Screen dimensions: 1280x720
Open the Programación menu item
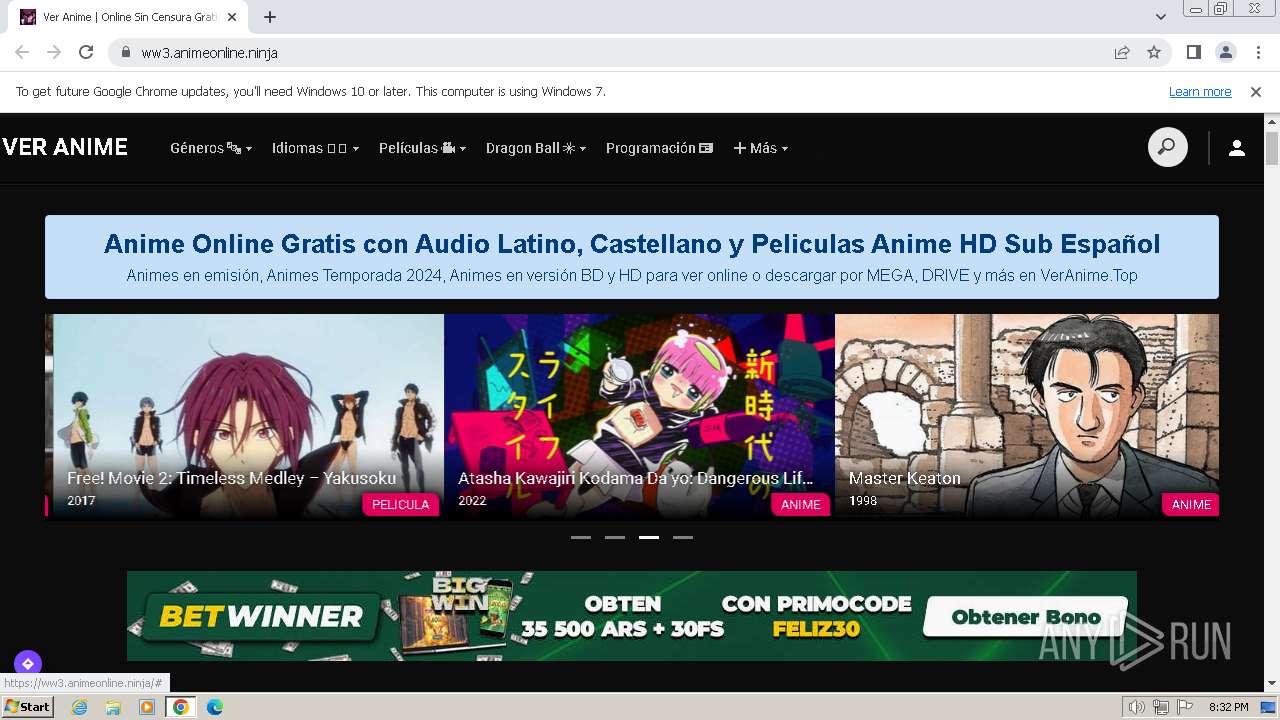659,148
